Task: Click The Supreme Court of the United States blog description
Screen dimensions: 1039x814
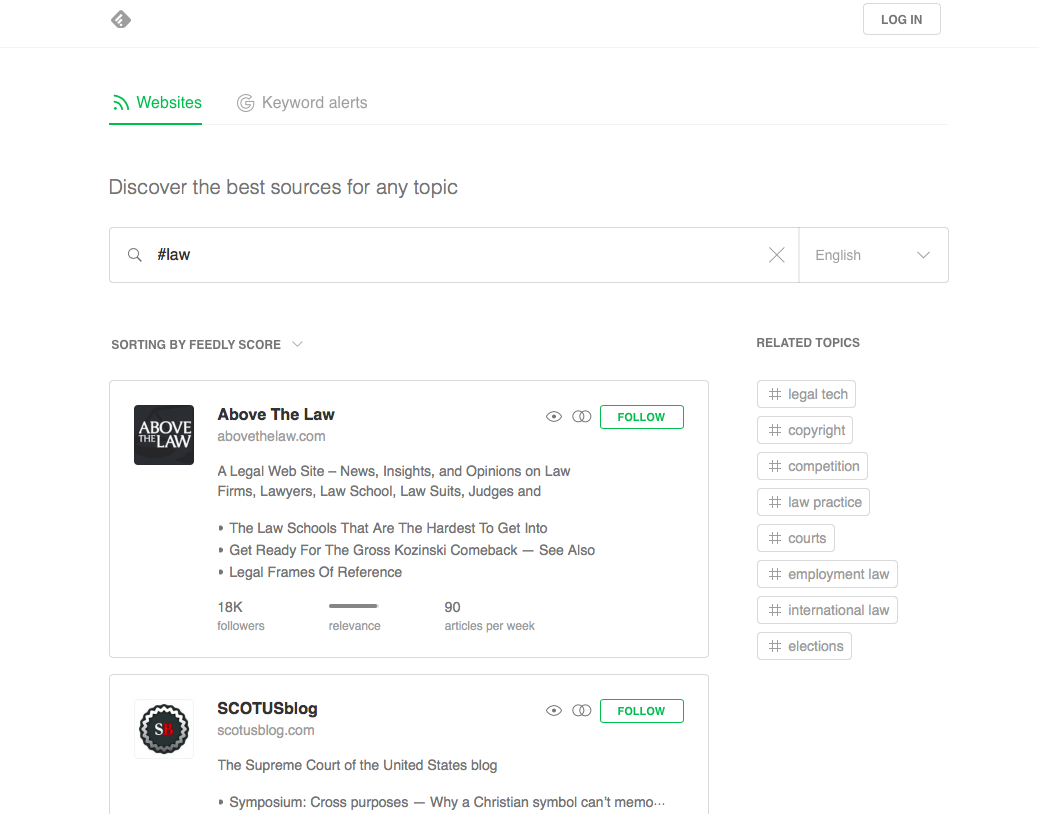Action: [x=357, y=765]
